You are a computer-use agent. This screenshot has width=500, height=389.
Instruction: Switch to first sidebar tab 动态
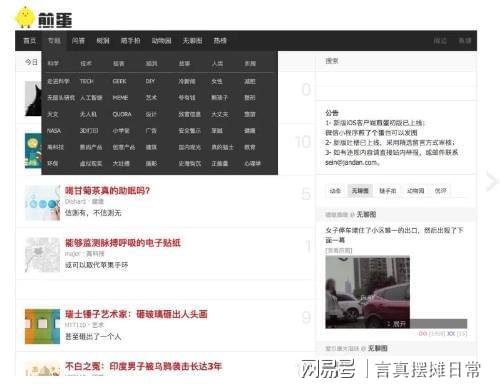335,191
